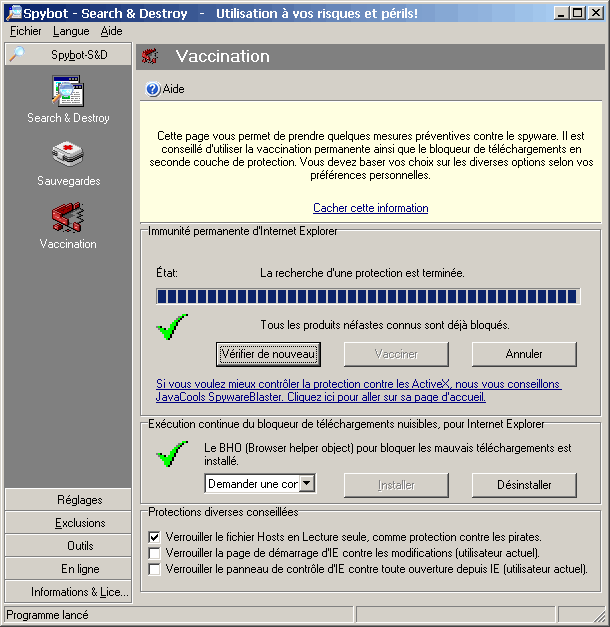610x627 pixels.
Task: Click the window resize grip in status bar
Action: 599,616
